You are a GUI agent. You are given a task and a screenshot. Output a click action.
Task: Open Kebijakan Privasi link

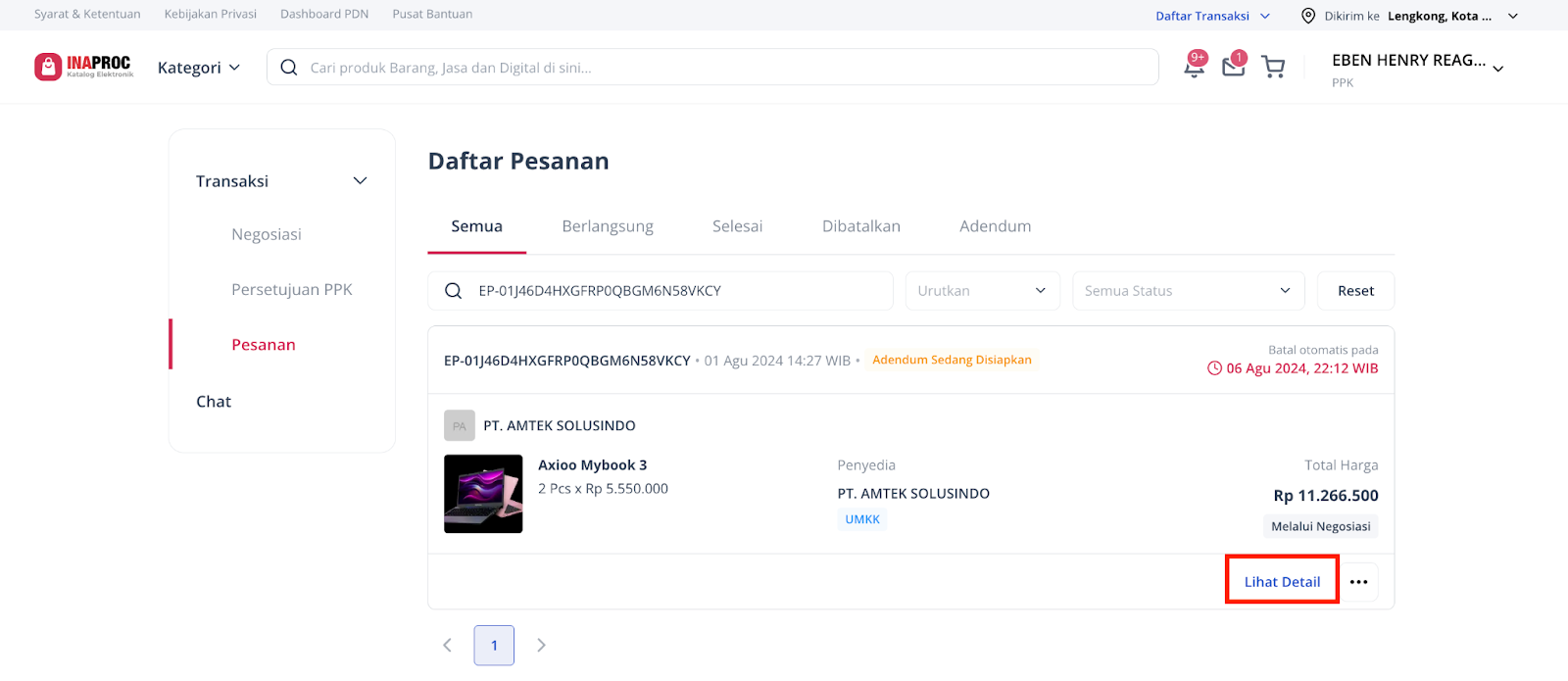pyautogui.click(x=211, y=15)
